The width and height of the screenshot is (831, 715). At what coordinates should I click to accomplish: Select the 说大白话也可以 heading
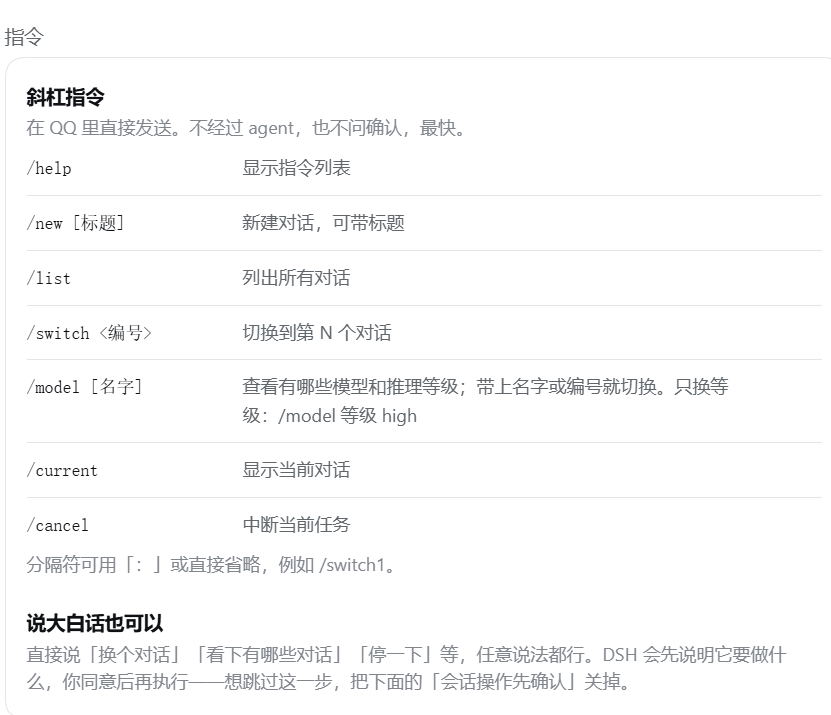[x=95, y=623]
